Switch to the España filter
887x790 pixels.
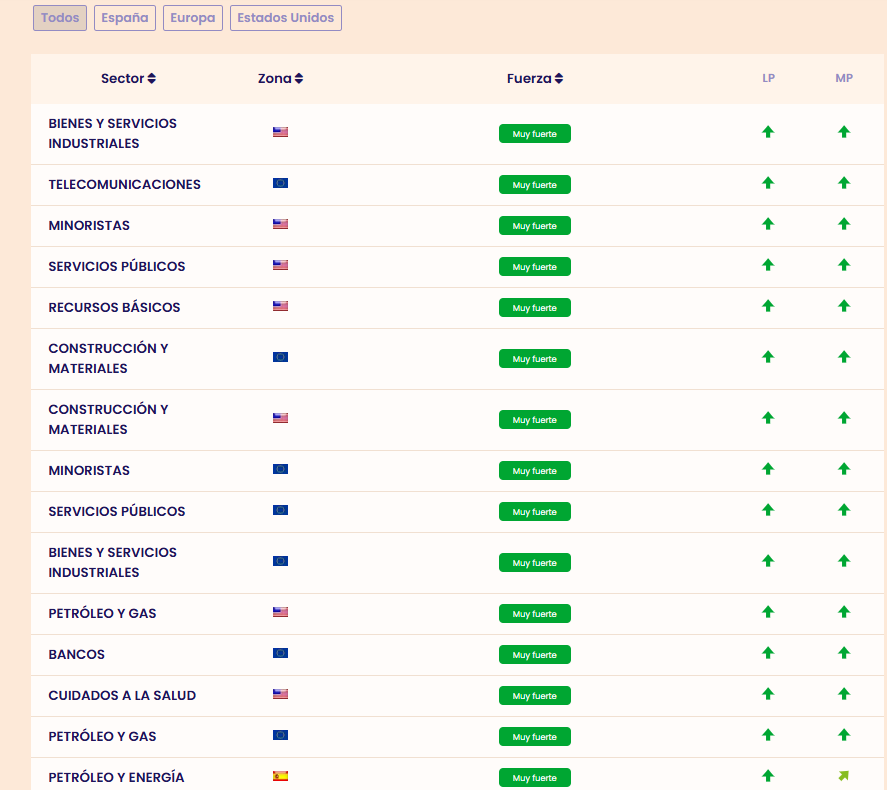(x=125, y=18)
